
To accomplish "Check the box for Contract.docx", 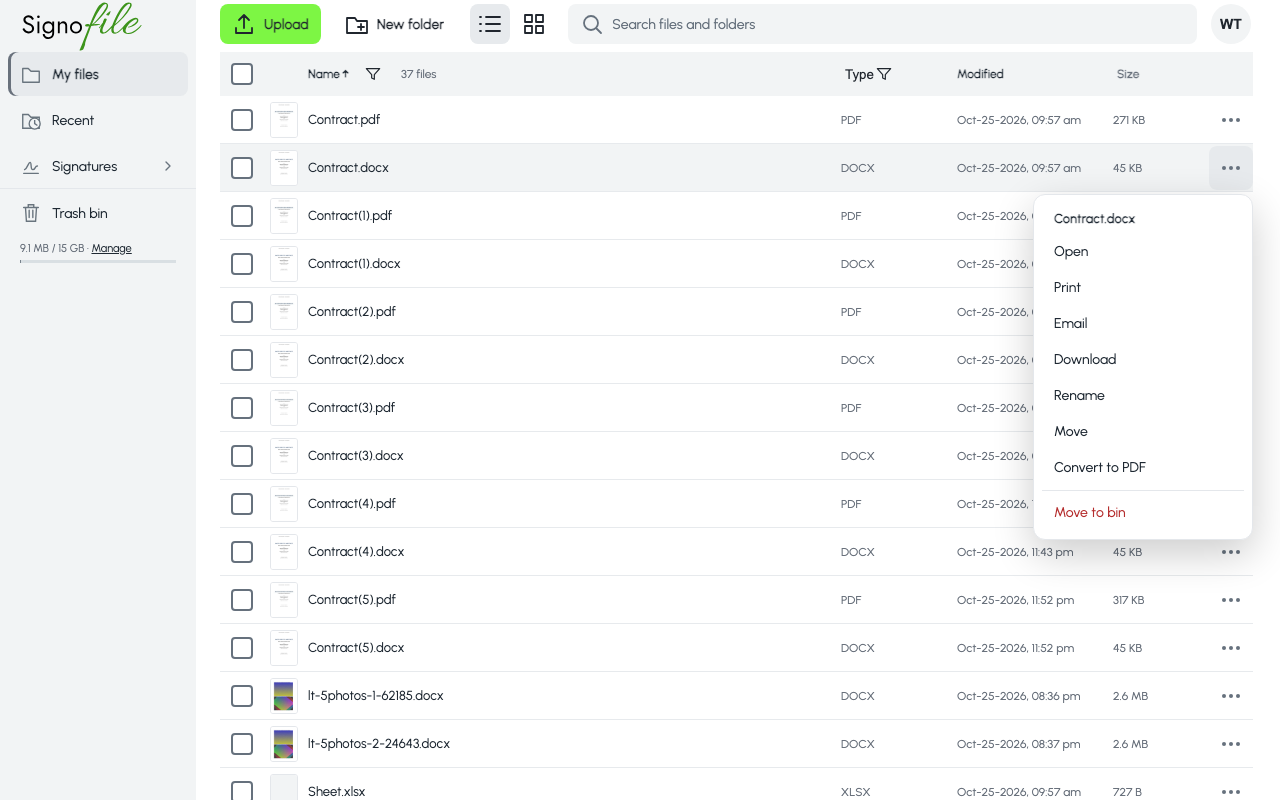I will point(242,168).
